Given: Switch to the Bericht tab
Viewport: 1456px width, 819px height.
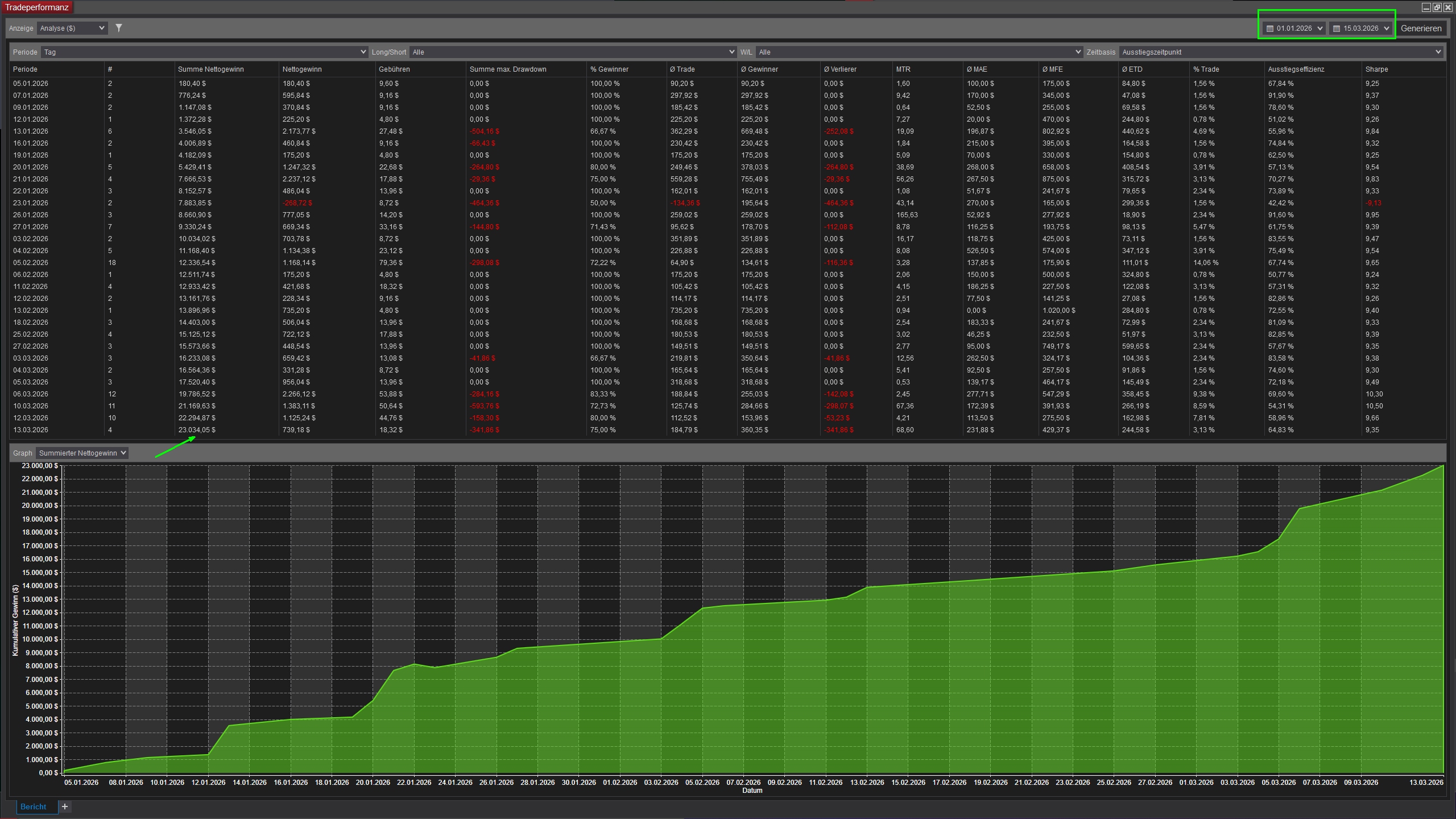Looking at the screenshot, I should point(34,806).
